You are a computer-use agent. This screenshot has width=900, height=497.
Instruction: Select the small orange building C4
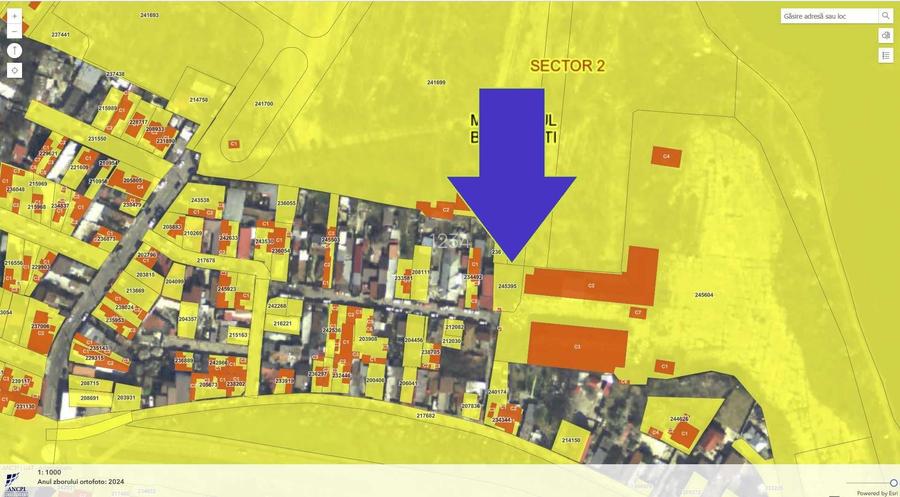[666, 156]
